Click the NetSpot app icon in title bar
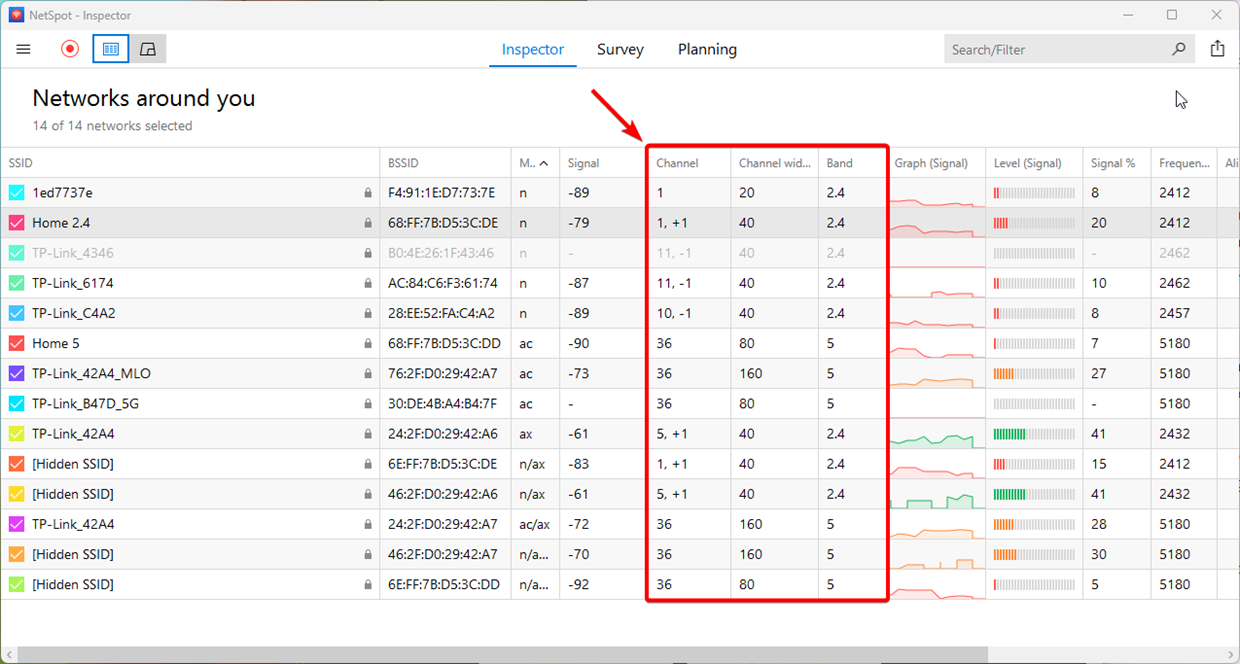The image size is (1240, 664). click(x=16, y=16)
